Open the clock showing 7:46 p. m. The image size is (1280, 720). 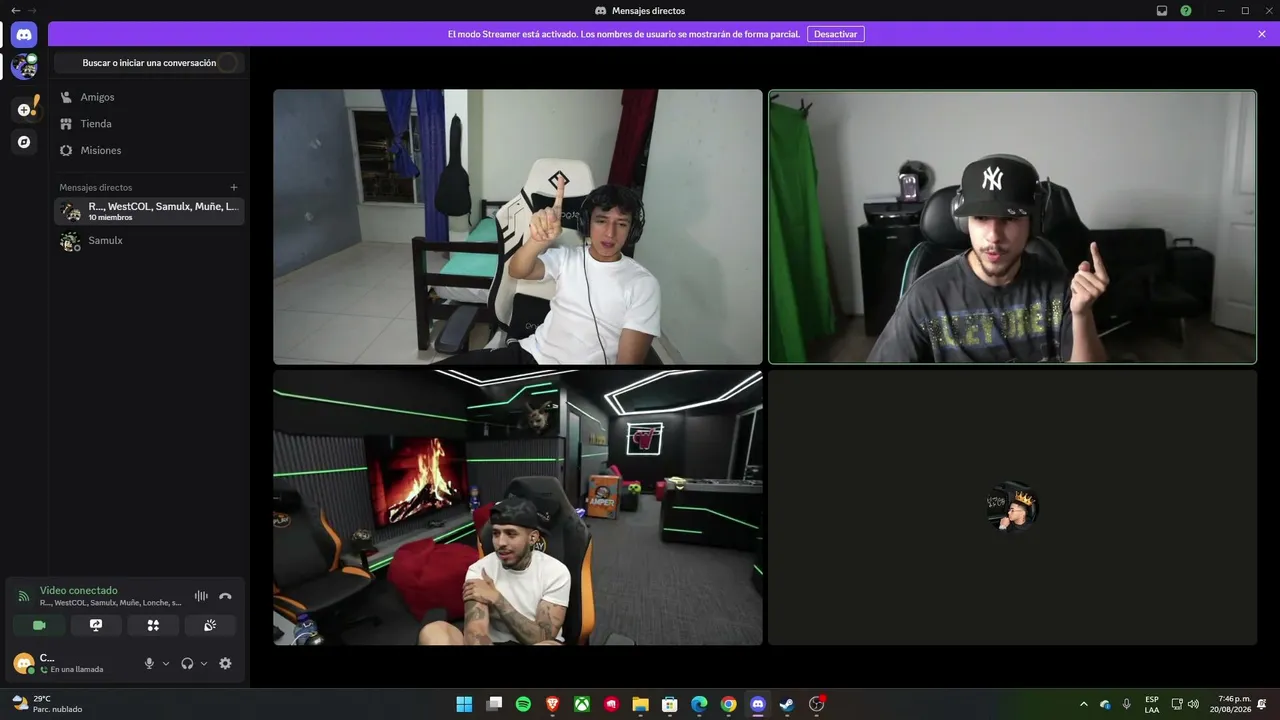(x=1231, y=704)
